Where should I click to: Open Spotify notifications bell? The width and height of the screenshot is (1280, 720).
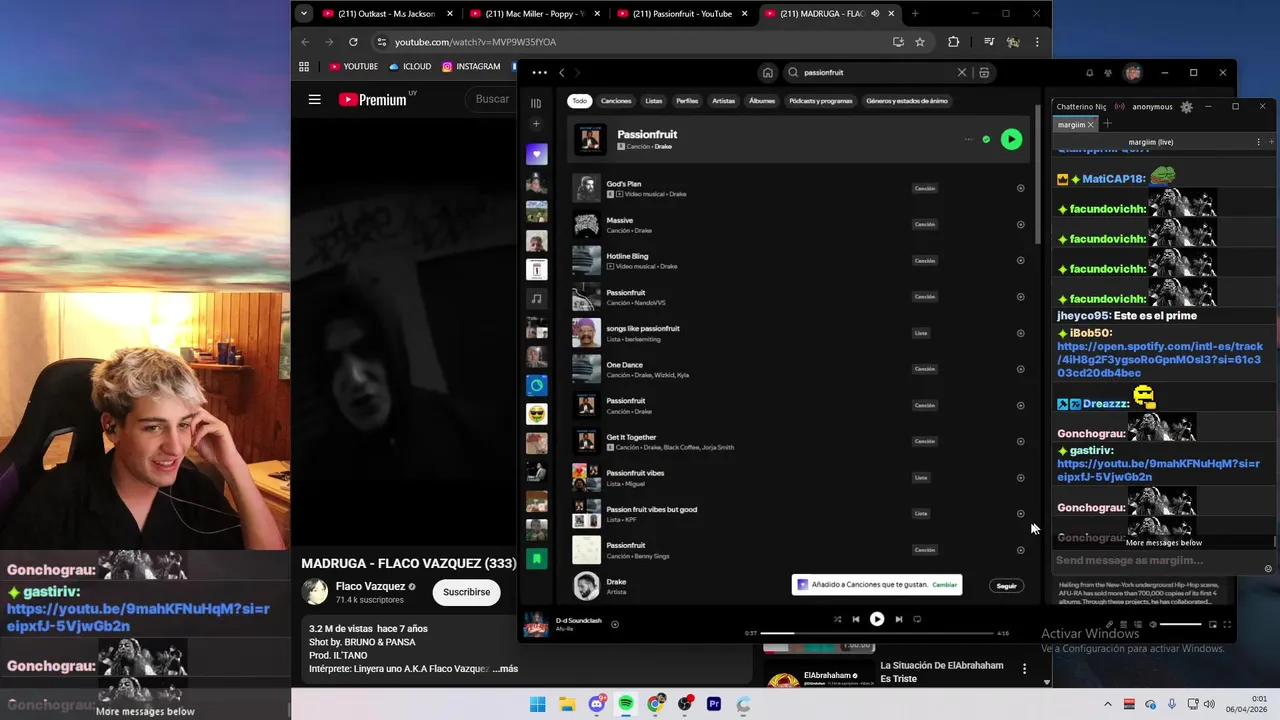[1089, 73]
